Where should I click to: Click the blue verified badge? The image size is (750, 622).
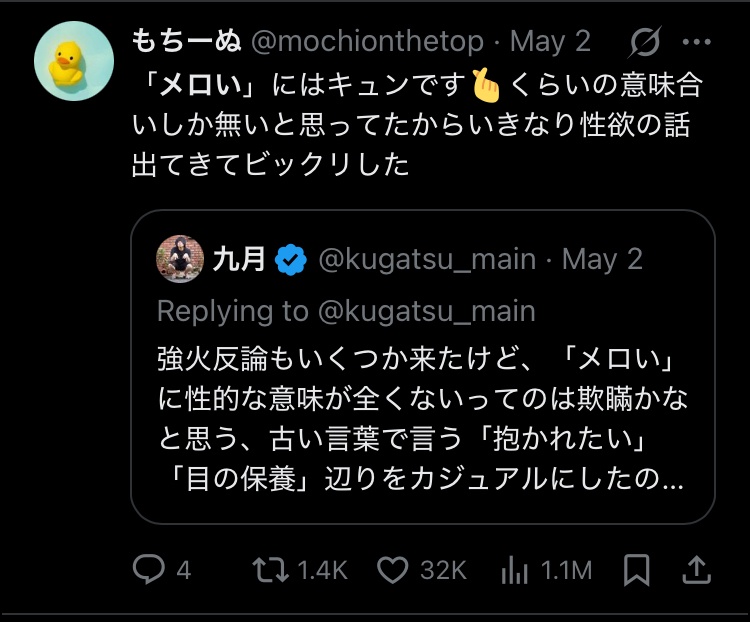(290, 260)
